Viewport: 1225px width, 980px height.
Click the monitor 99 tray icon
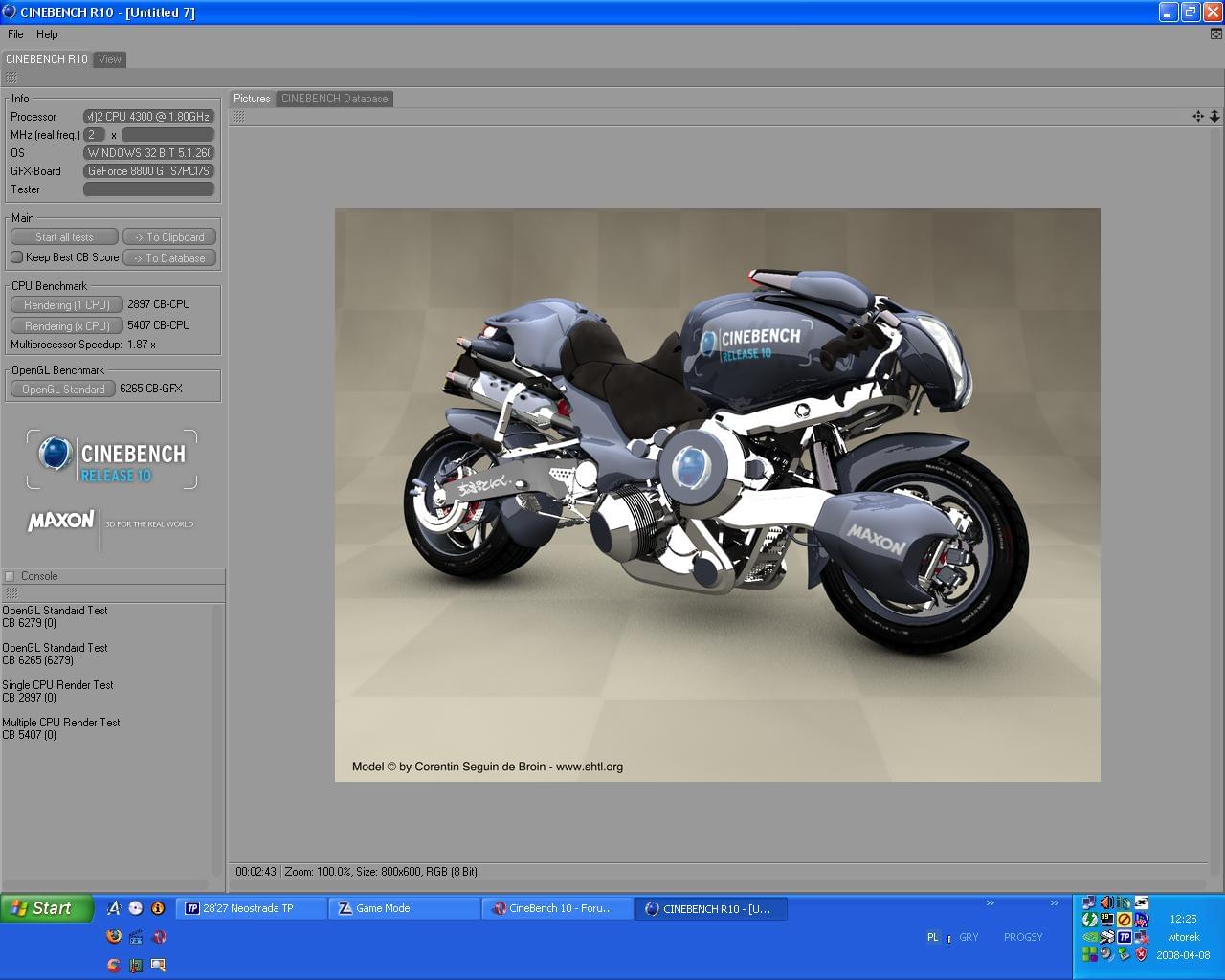click(x=1107, y=920)
